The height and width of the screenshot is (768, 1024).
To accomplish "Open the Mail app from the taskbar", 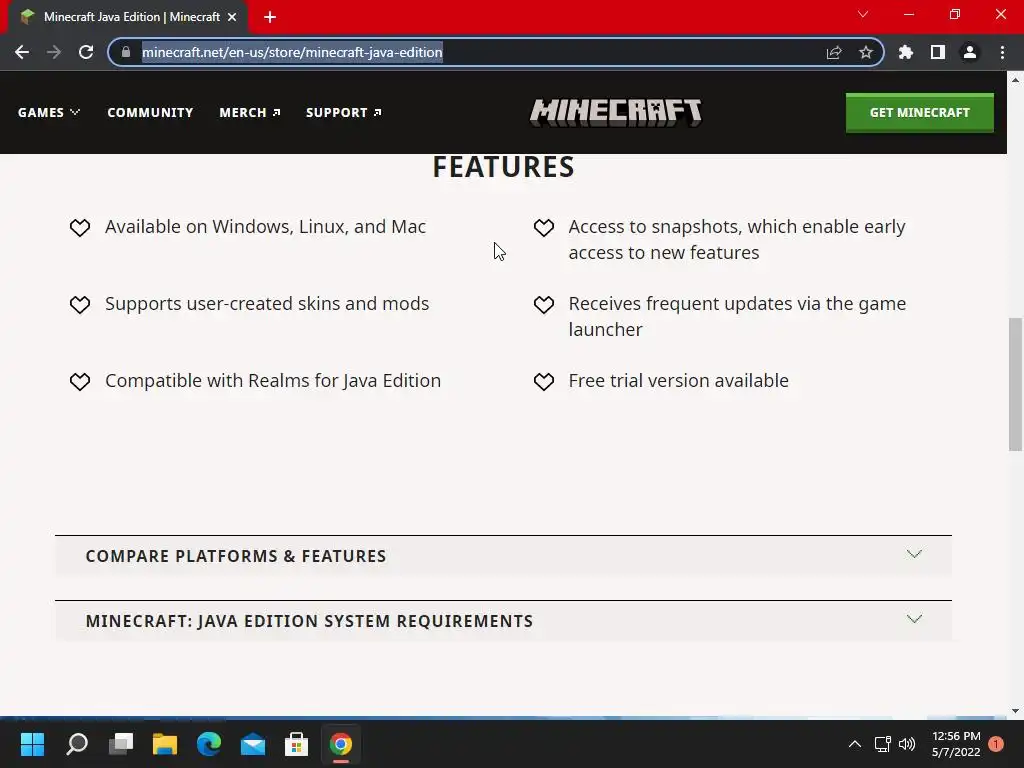I will coord(253,744).
